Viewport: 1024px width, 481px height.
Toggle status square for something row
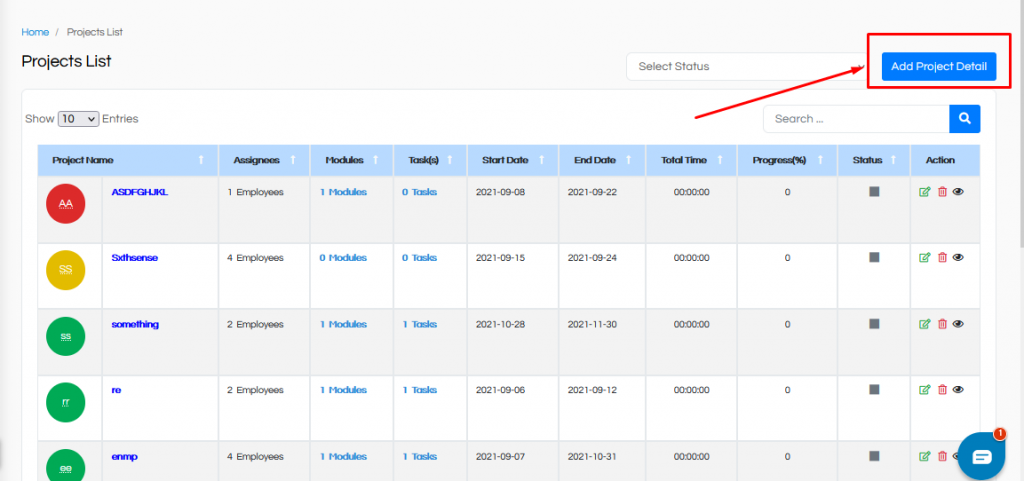874,324
